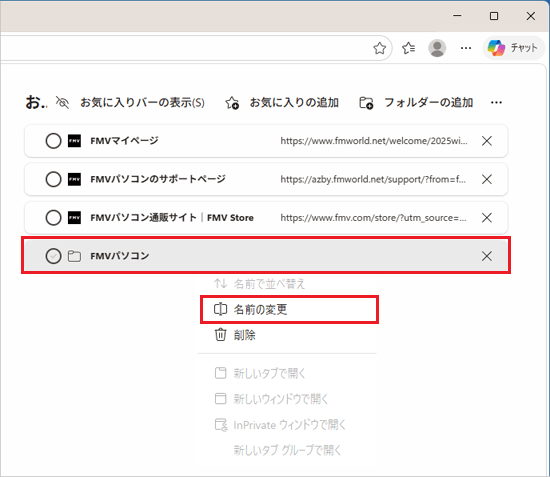
Task: Open favorites page more options ellipsis
Action: pos(496,102)
